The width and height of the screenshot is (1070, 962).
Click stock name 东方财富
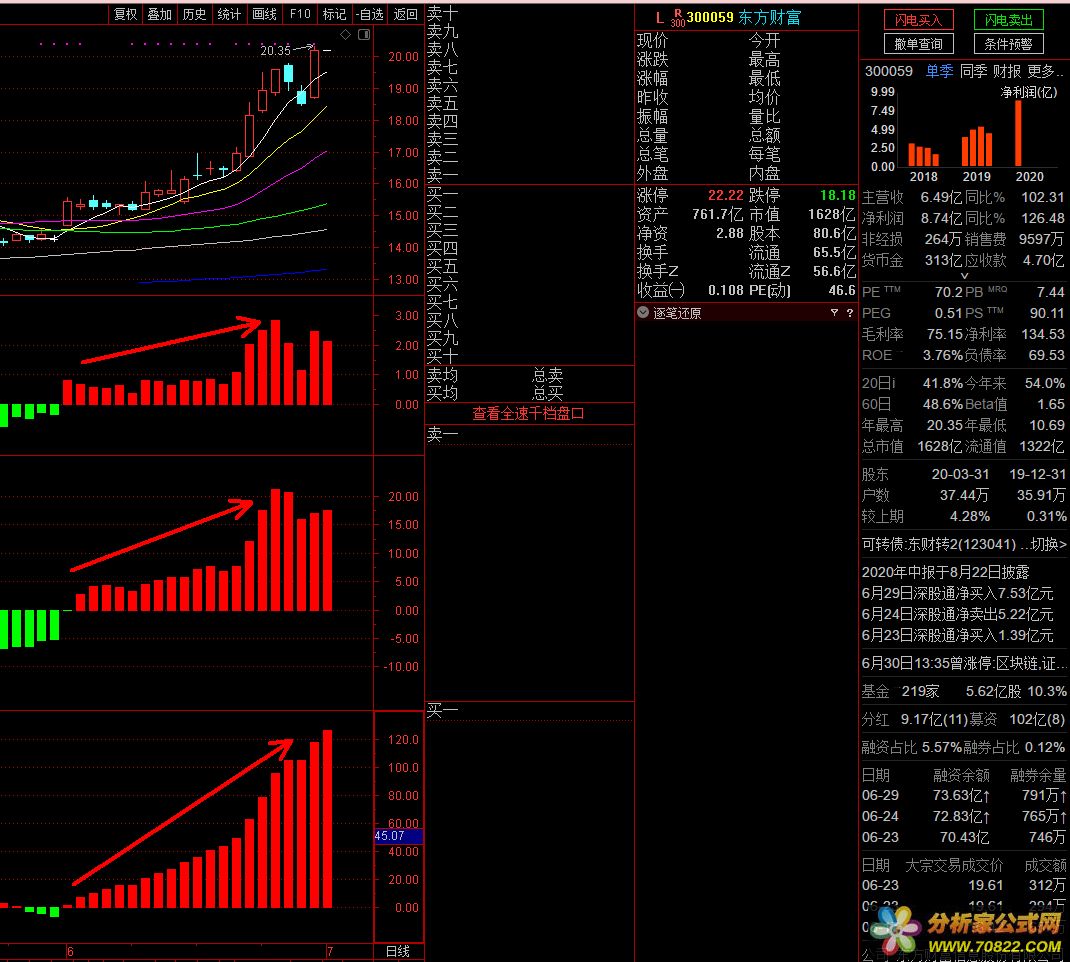(x=770, y=18)
